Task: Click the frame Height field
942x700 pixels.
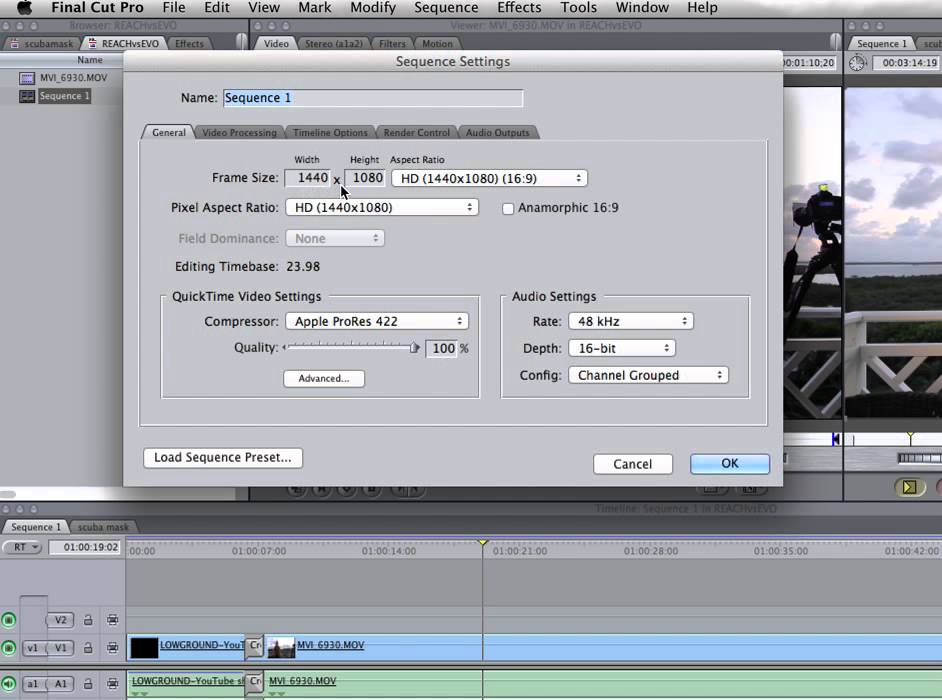Action: 365,178
